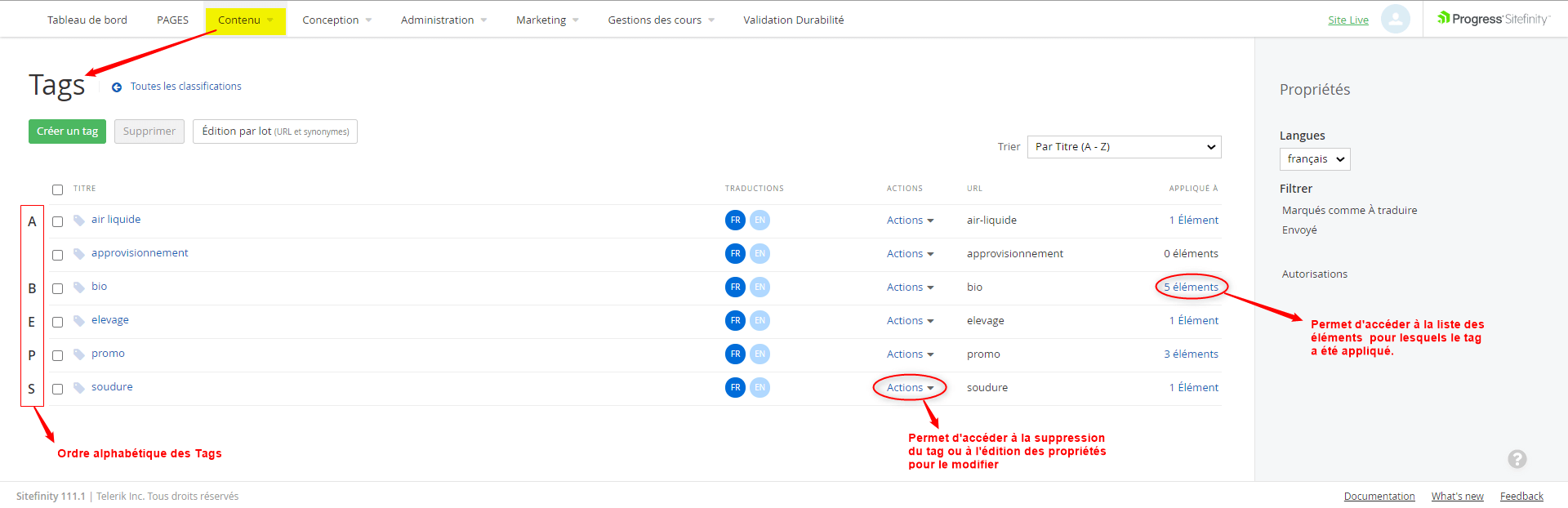Click the Progress Sitefinity logo
This screenshot has height=508, width=1568.
click(1493, 19)
